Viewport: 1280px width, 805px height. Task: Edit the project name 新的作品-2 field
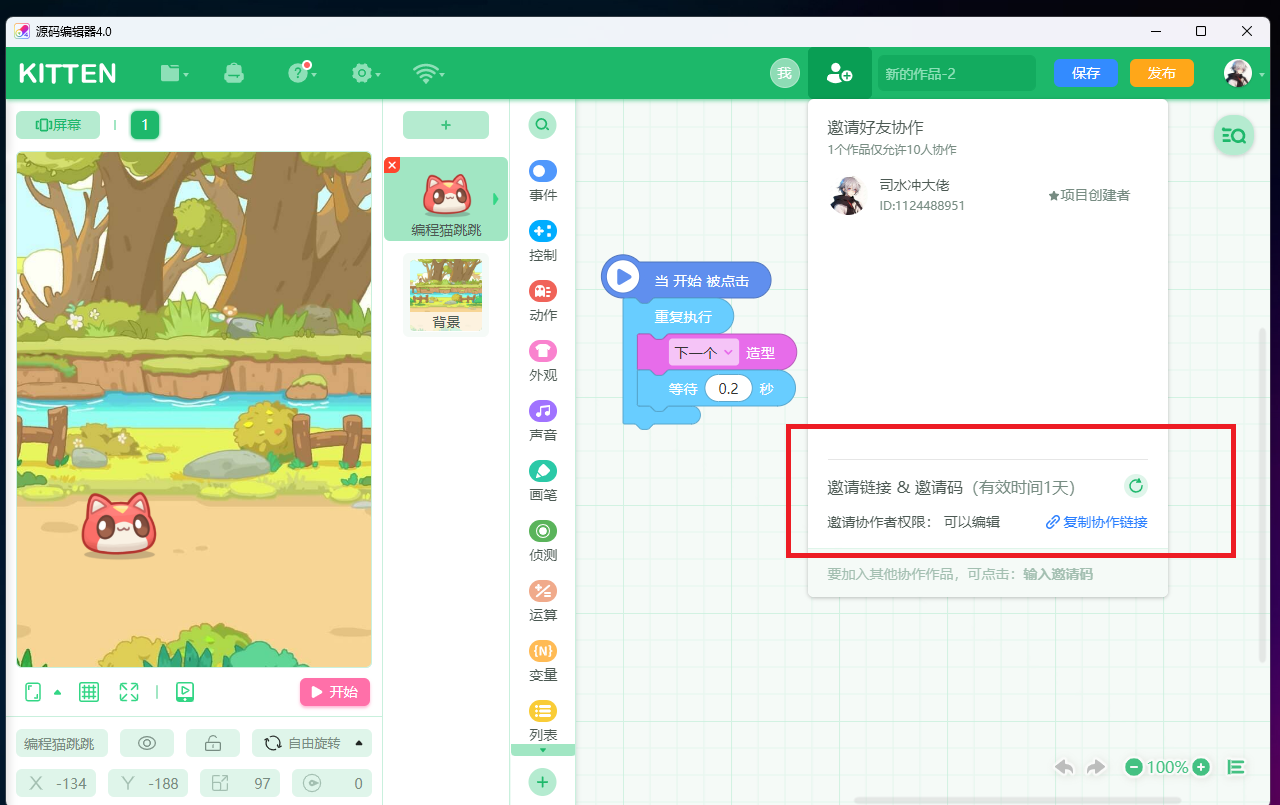[957, 73]
